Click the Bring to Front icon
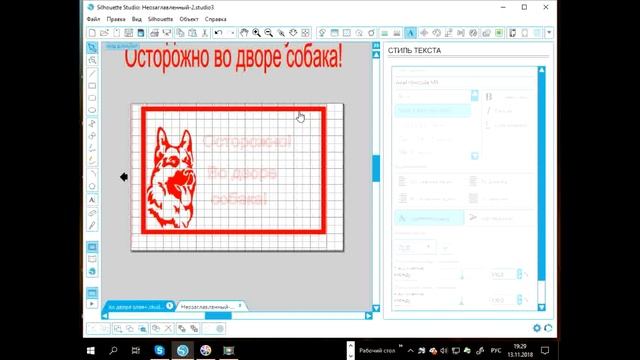640x360 pixels. tap(182, 328)
